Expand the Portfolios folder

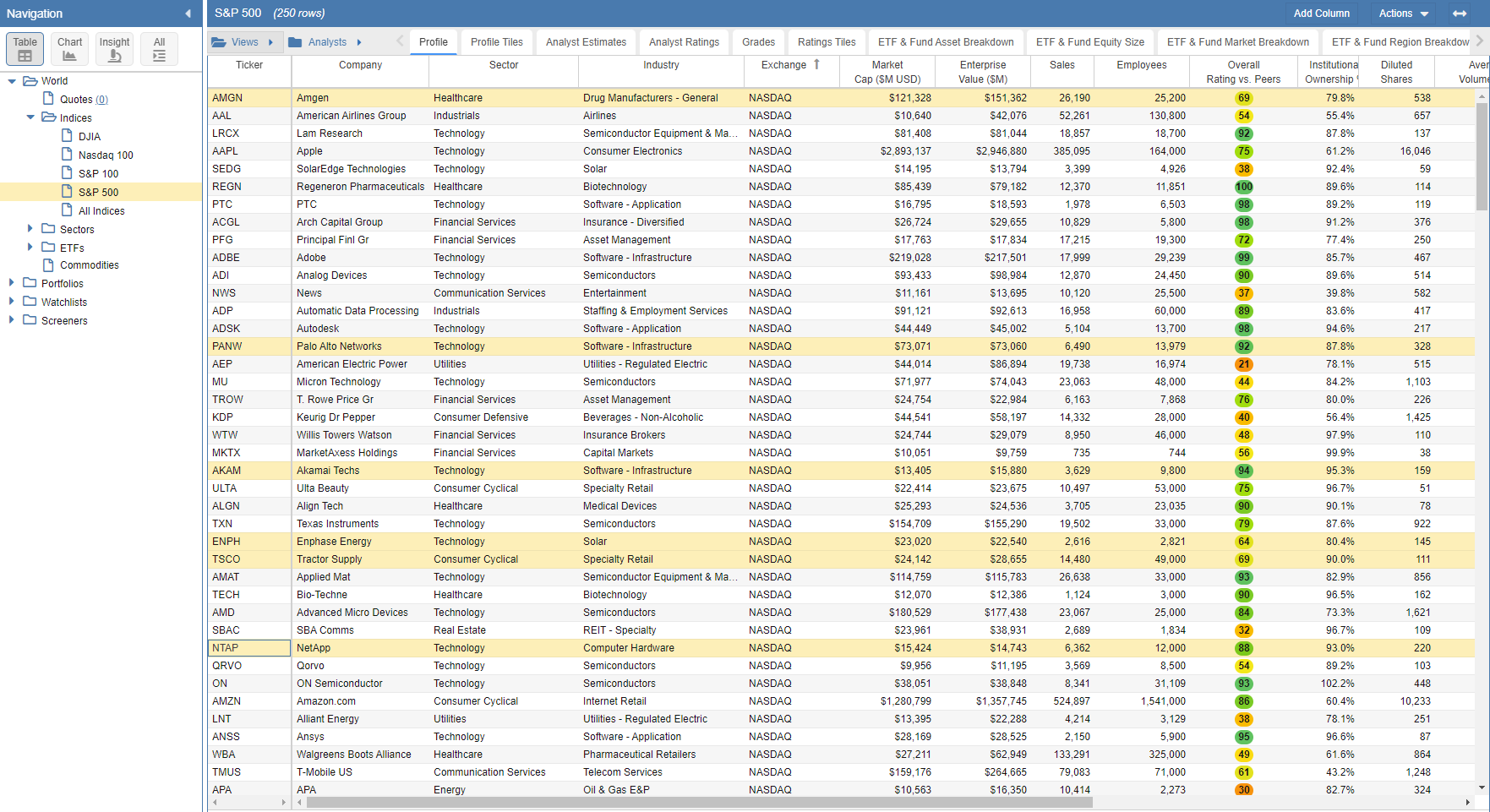tap(12, 283)
